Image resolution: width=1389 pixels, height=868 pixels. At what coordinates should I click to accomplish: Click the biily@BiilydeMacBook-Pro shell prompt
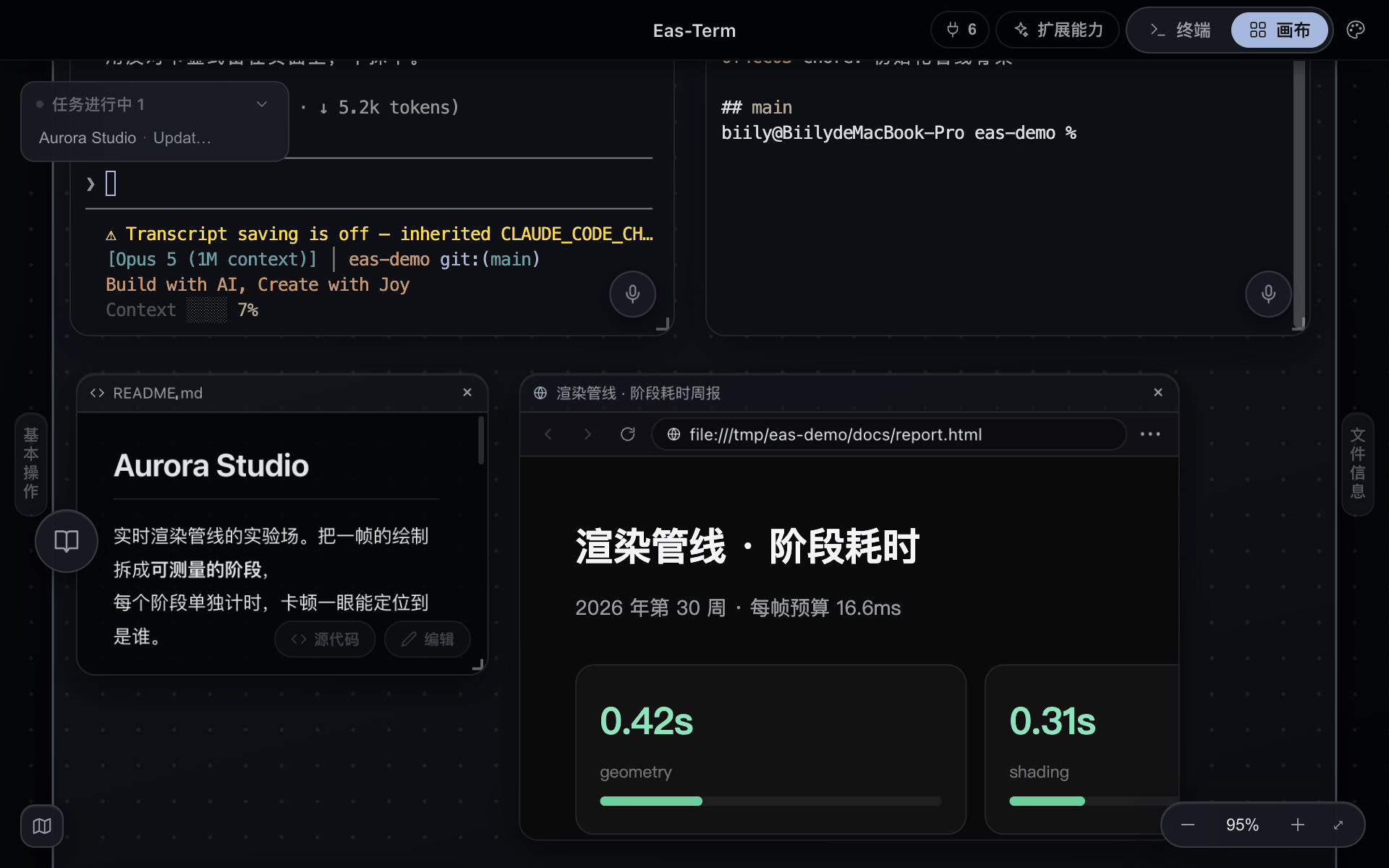(x=899, y=132)
